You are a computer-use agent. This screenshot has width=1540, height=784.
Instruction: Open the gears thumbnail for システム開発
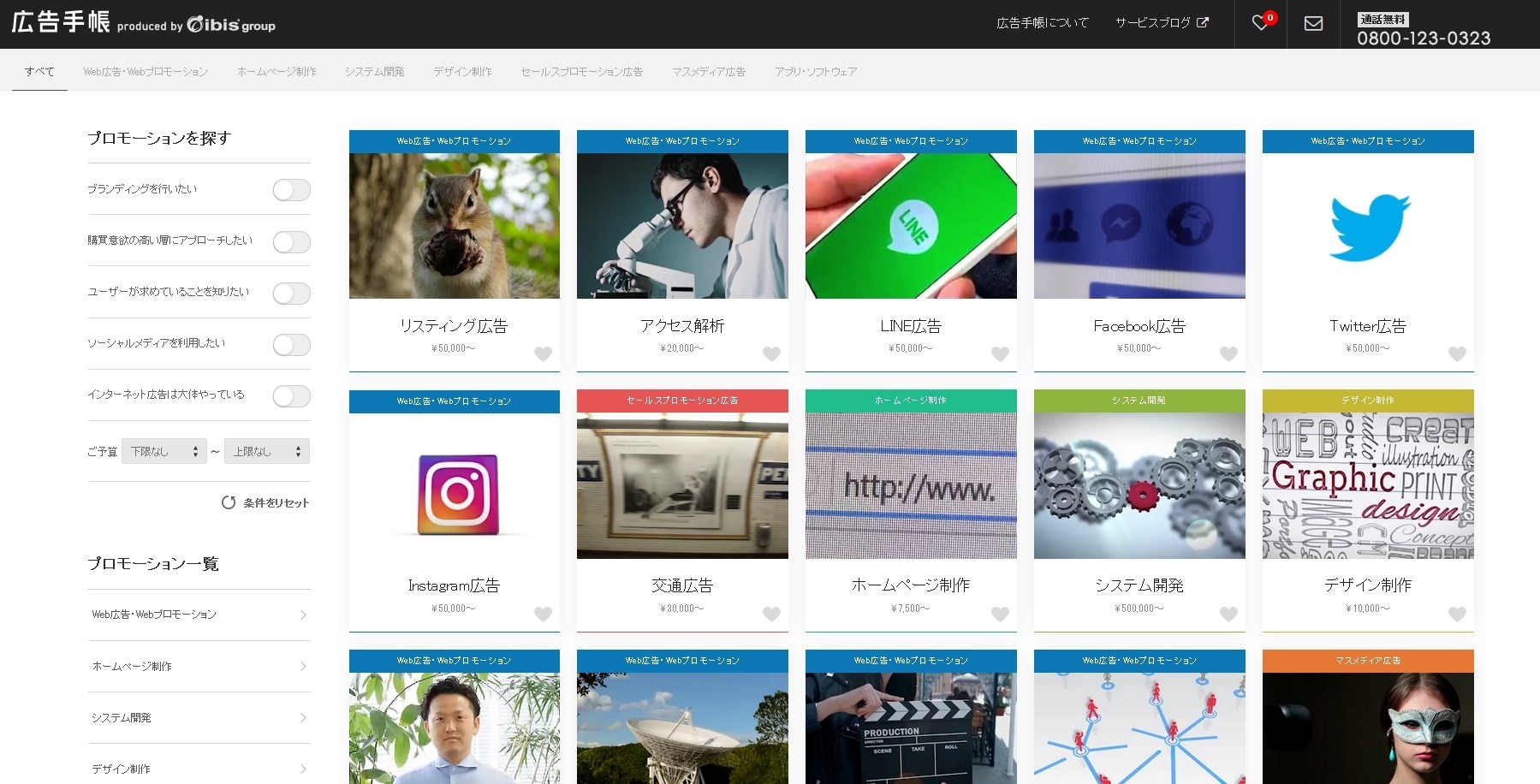pos(1139,486)
